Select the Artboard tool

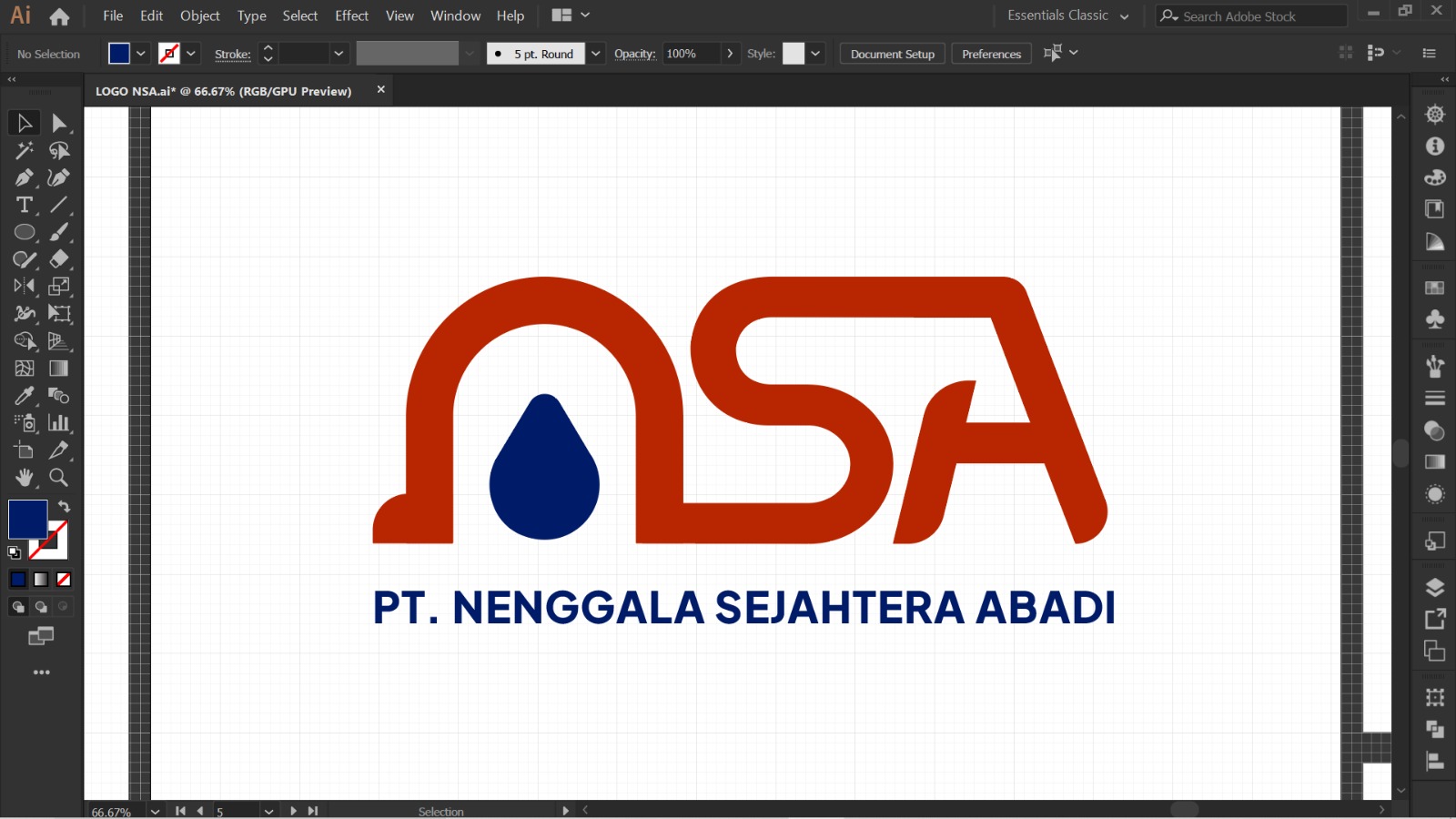click(x=25, y=450)
